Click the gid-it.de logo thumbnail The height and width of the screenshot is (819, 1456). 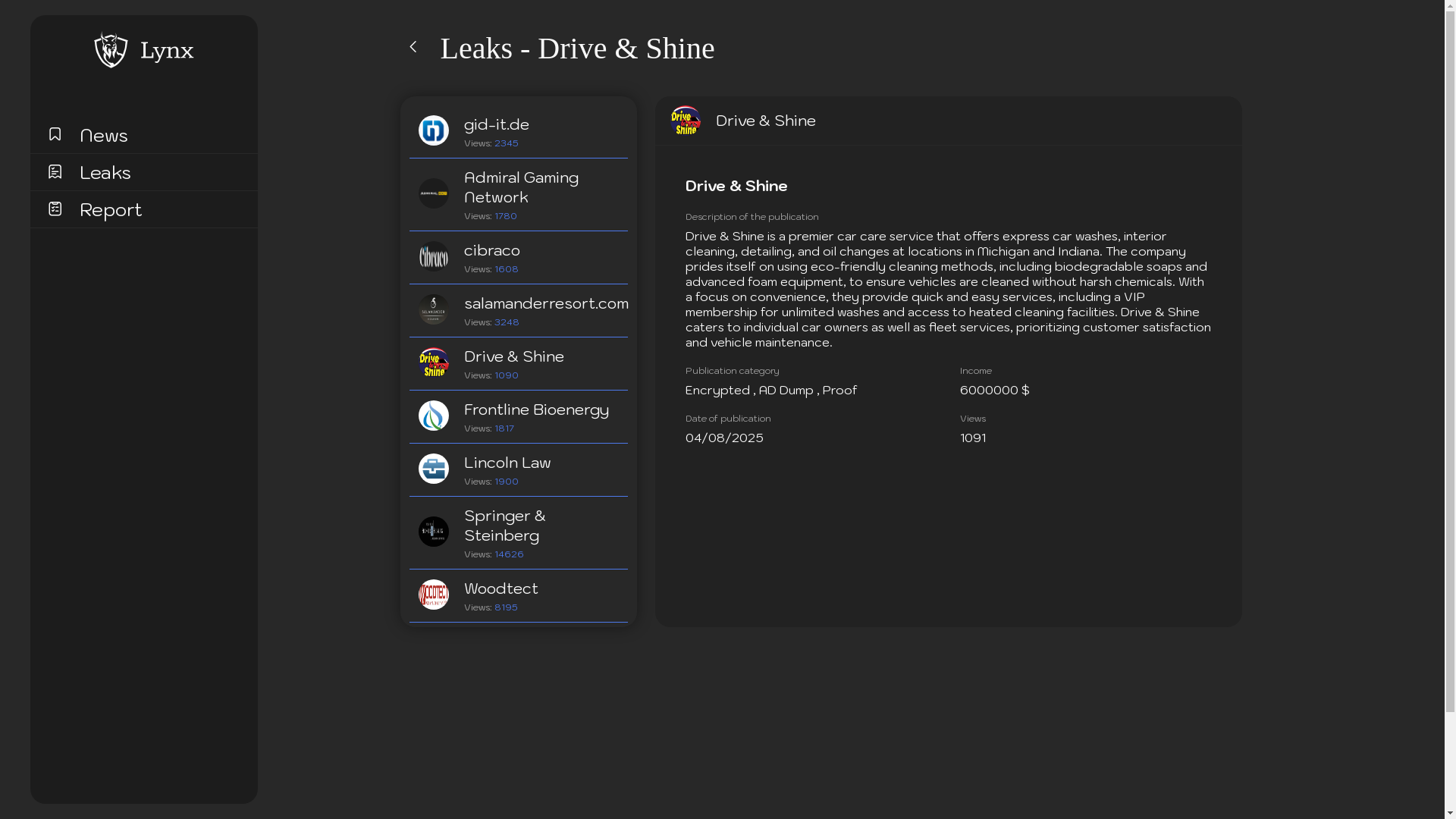coord(434,130)
